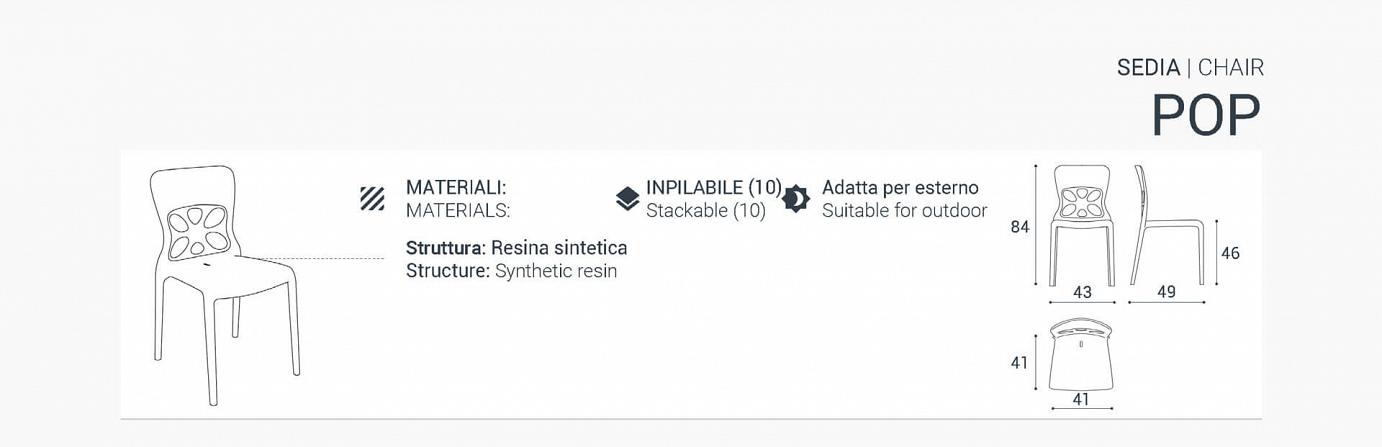The width and height of the screenshot is (1382, 447).
Task: Click the SEDIA | CHAIR heading
Action: pos(1190,68)
